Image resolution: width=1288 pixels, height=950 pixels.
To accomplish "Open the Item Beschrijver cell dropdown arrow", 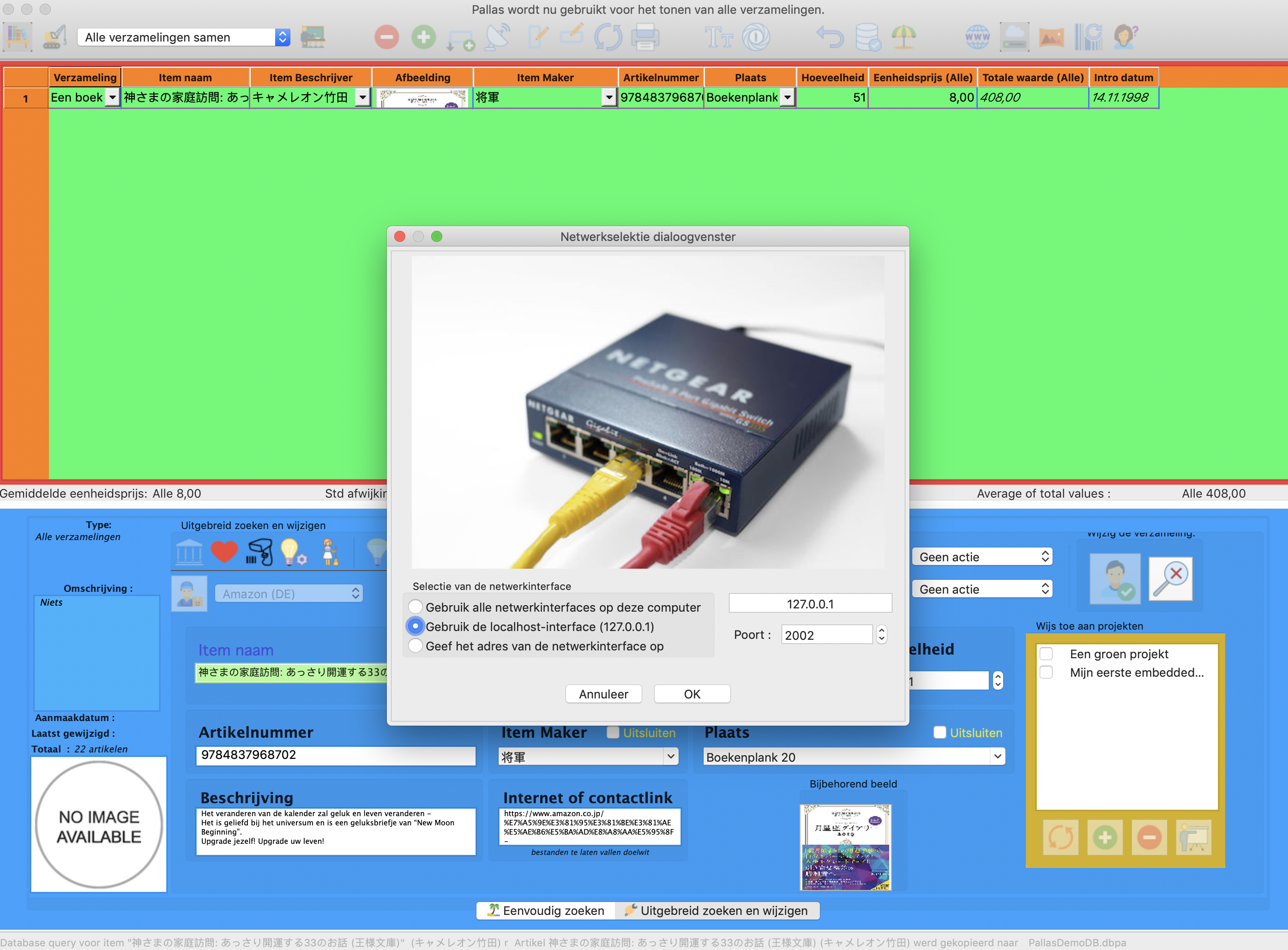I will tap(362, 98).
